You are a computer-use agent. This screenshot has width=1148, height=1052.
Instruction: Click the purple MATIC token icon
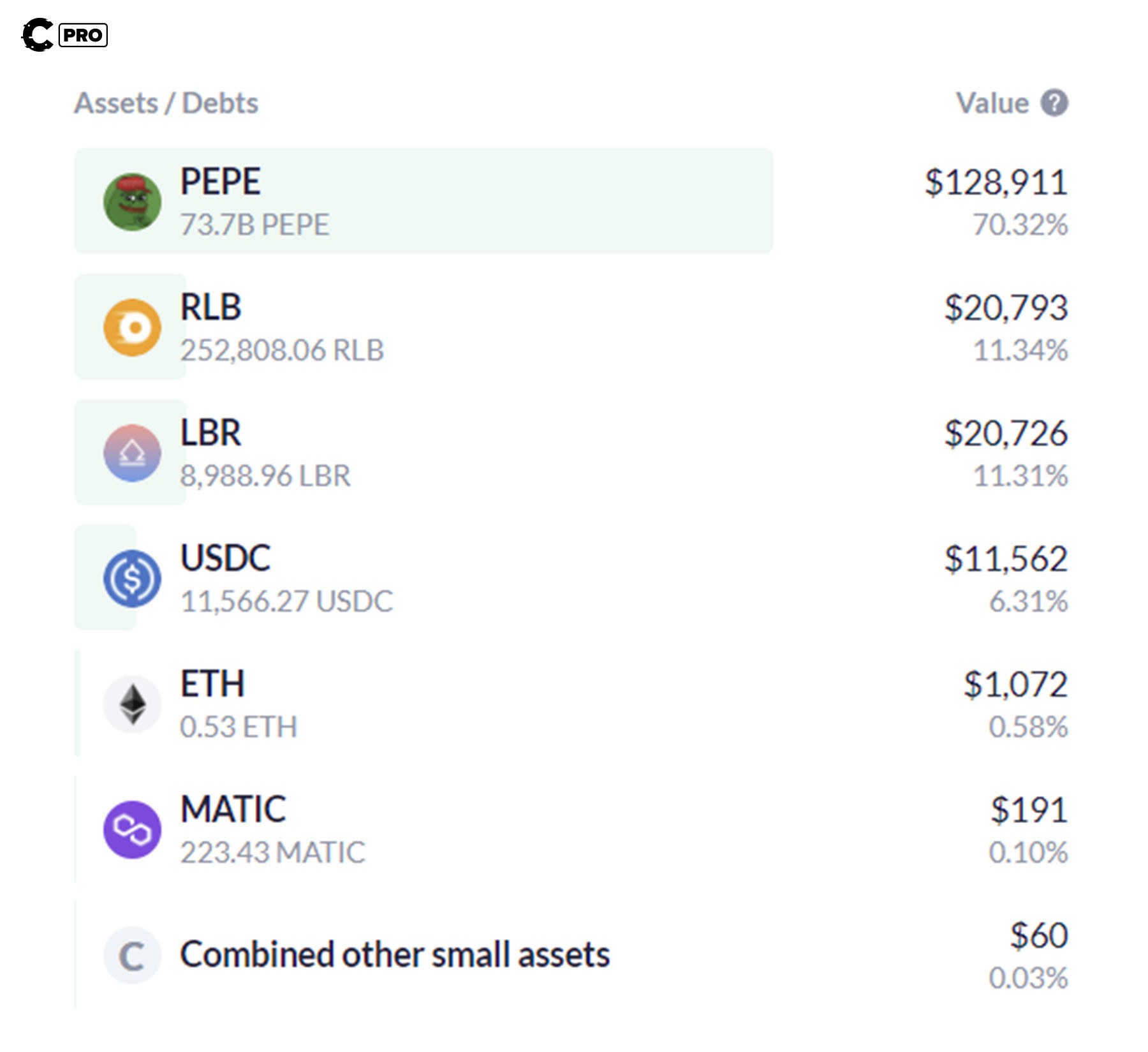(132, 829)
